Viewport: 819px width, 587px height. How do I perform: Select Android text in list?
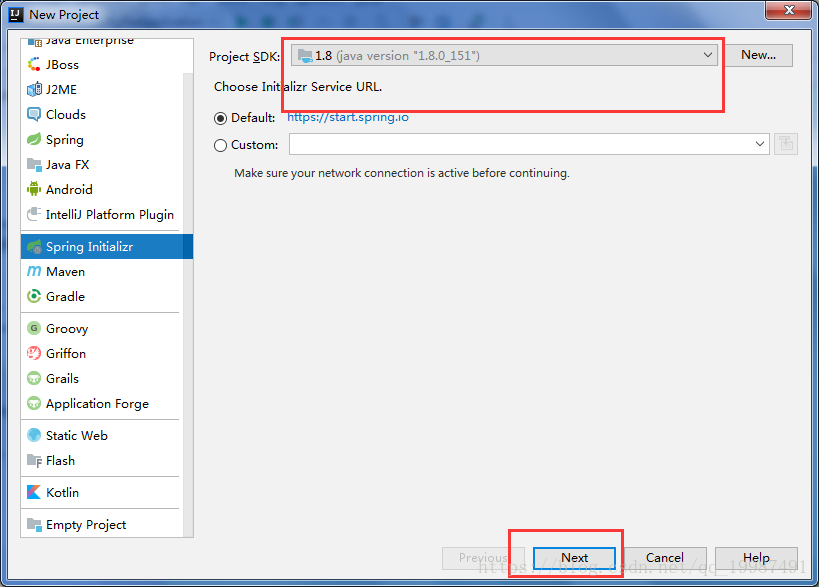click(x=69, y=190)
